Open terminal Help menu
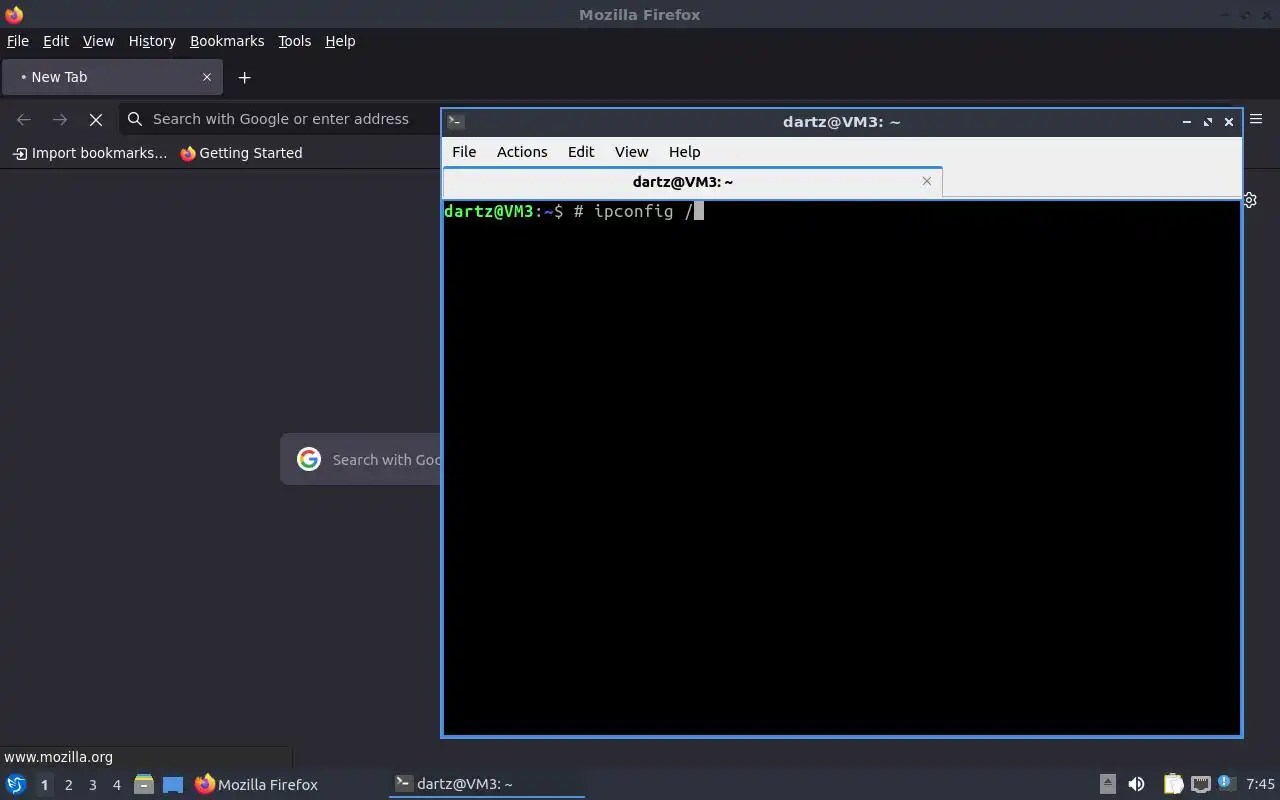Viewport: 1280px width, 800px height. pos(684,152)
